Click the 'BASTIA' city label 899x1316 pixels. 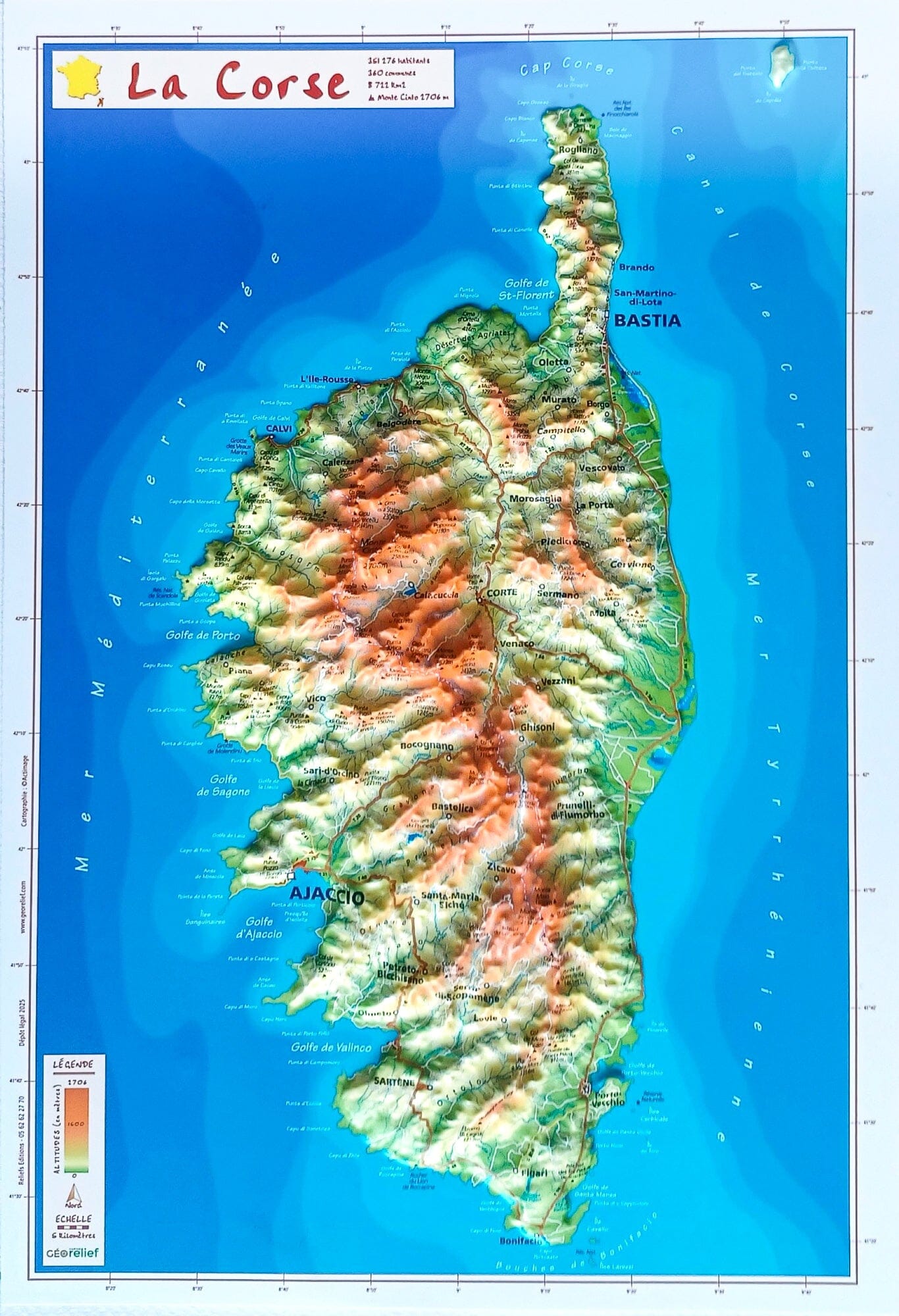point(647,321)
